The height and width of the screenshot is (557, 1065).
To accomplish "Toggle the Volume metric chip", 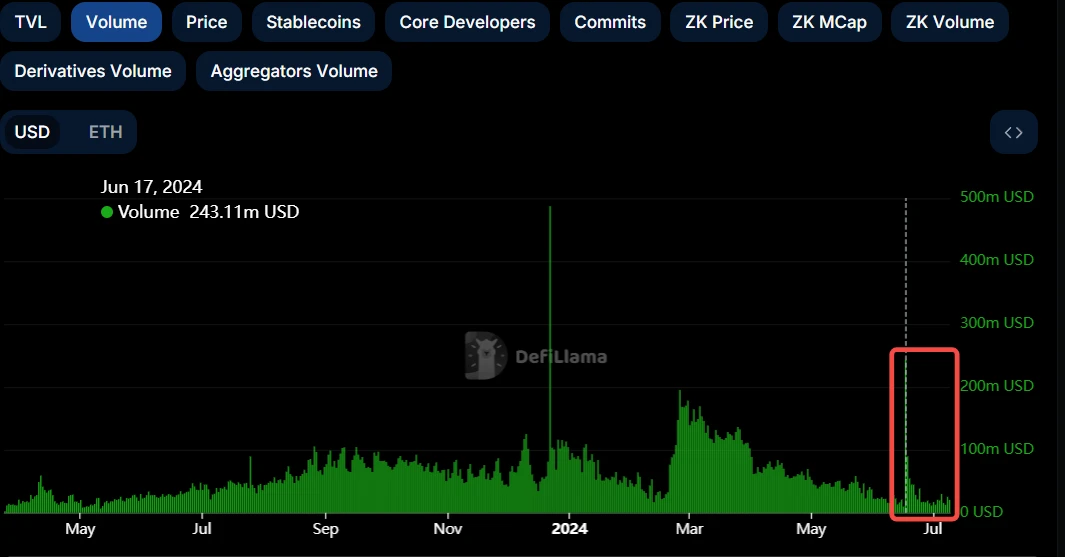I will click(x=116, y=22).
